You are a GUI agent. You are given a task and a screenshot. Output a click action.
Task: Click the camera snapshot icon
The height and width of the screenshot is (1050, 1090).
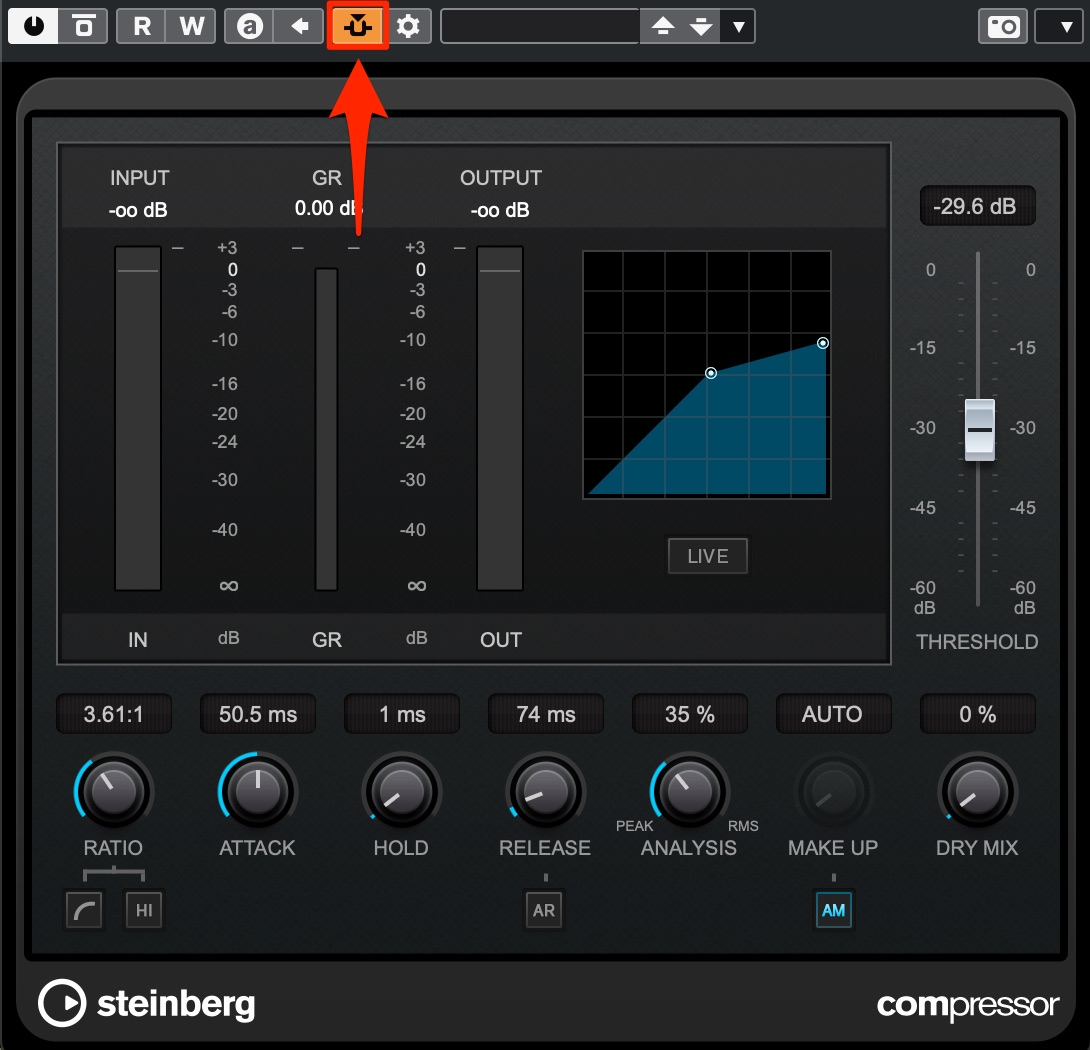[1002, 26]
